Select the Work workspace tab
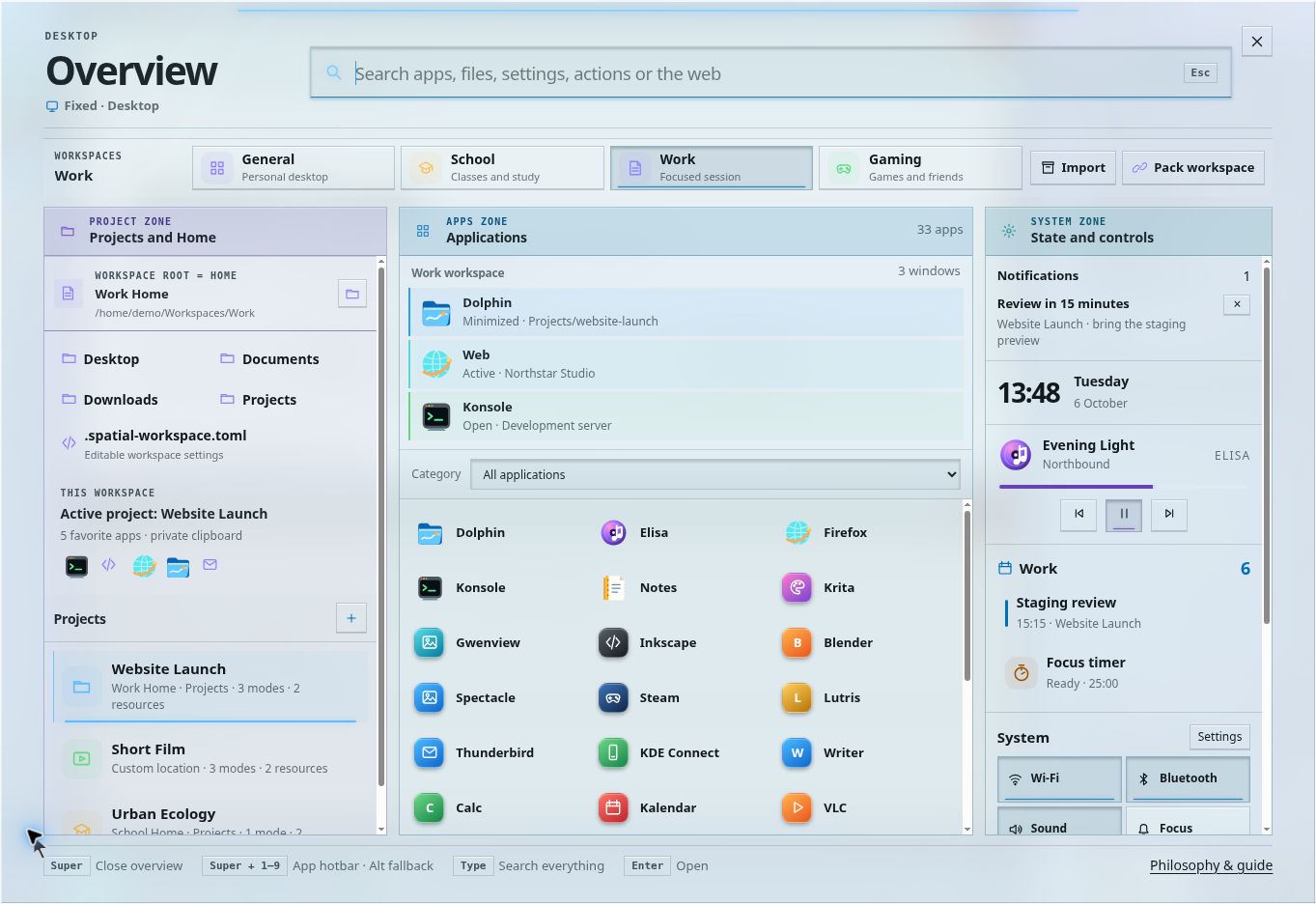 coord(712,168)
